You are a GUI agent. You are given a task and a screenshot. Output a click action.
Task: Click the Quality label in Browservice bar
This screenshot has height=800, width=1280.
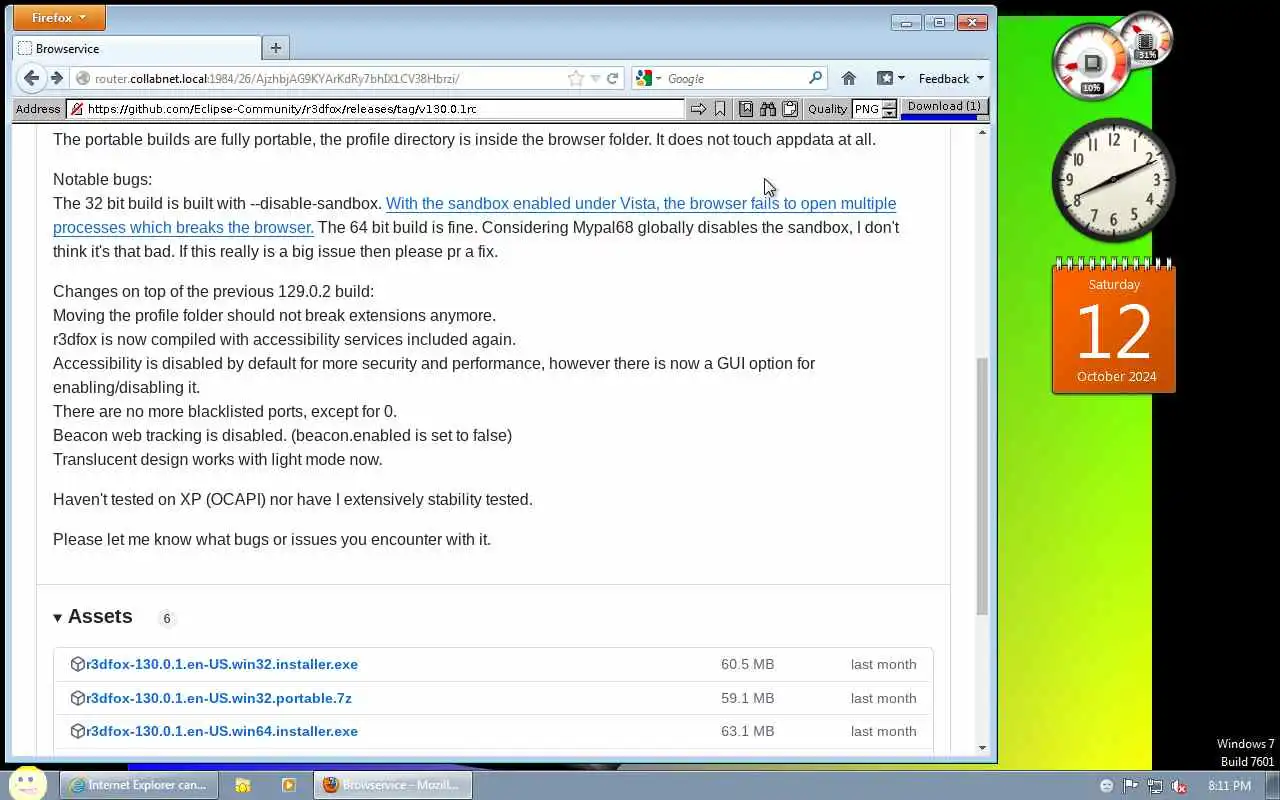[x=828, y=109]
